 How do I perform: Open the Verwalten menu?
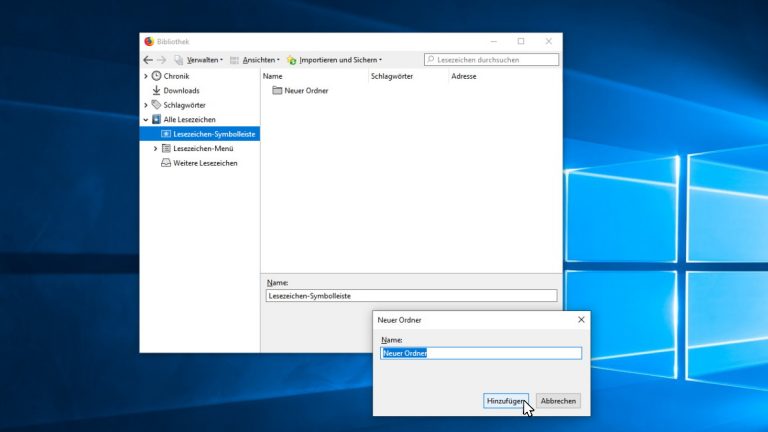pyautogui.click(x=203, y=60)
